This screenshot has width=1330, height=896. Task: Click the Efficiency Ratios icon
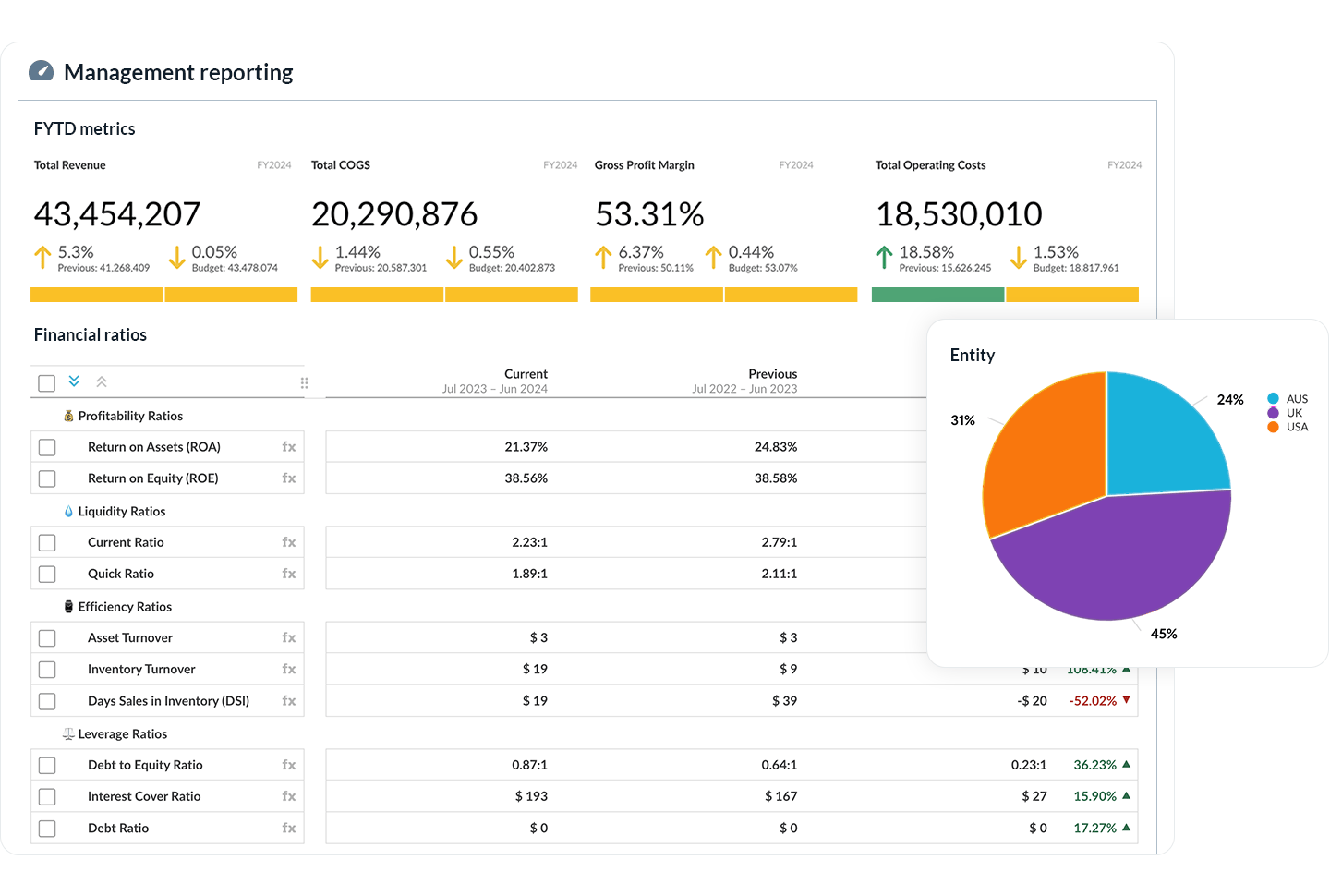point(69,606)
